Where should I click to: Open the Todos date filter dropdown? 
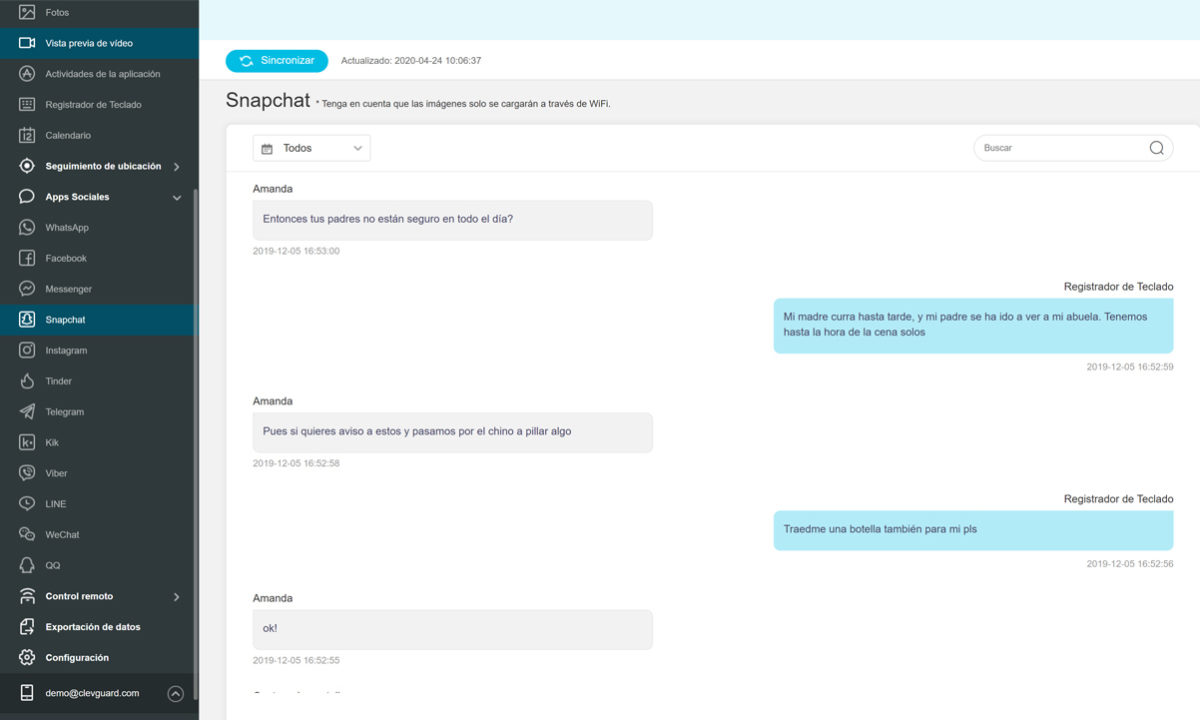click(x=311, y=148)
